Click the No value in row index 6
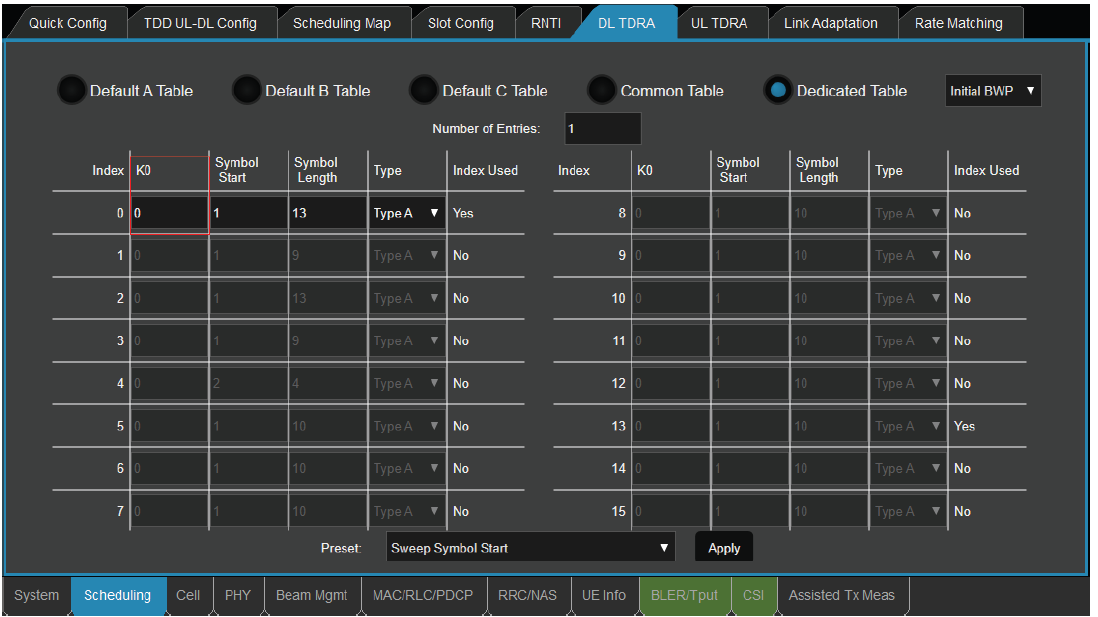The width and height of the screenshot is (1098, 617). click(461, 469)
